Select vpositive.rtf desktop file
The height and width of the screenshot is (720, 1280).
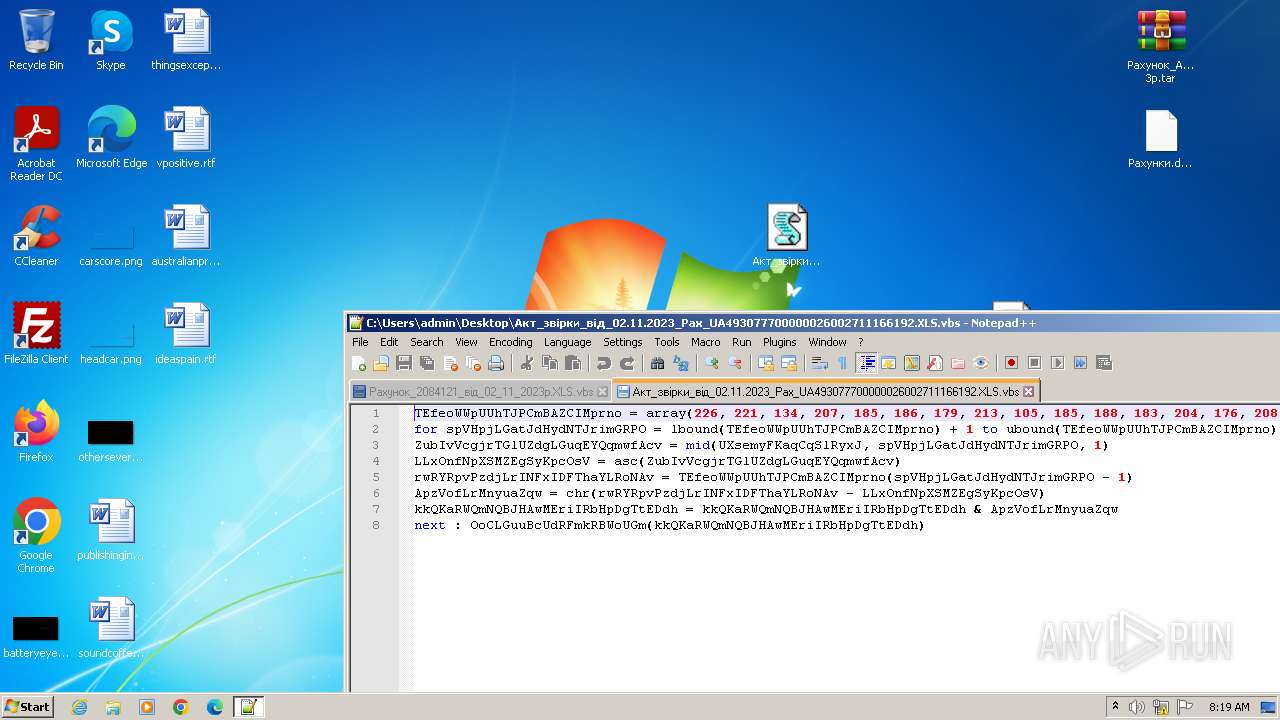(x=186, y=138)
